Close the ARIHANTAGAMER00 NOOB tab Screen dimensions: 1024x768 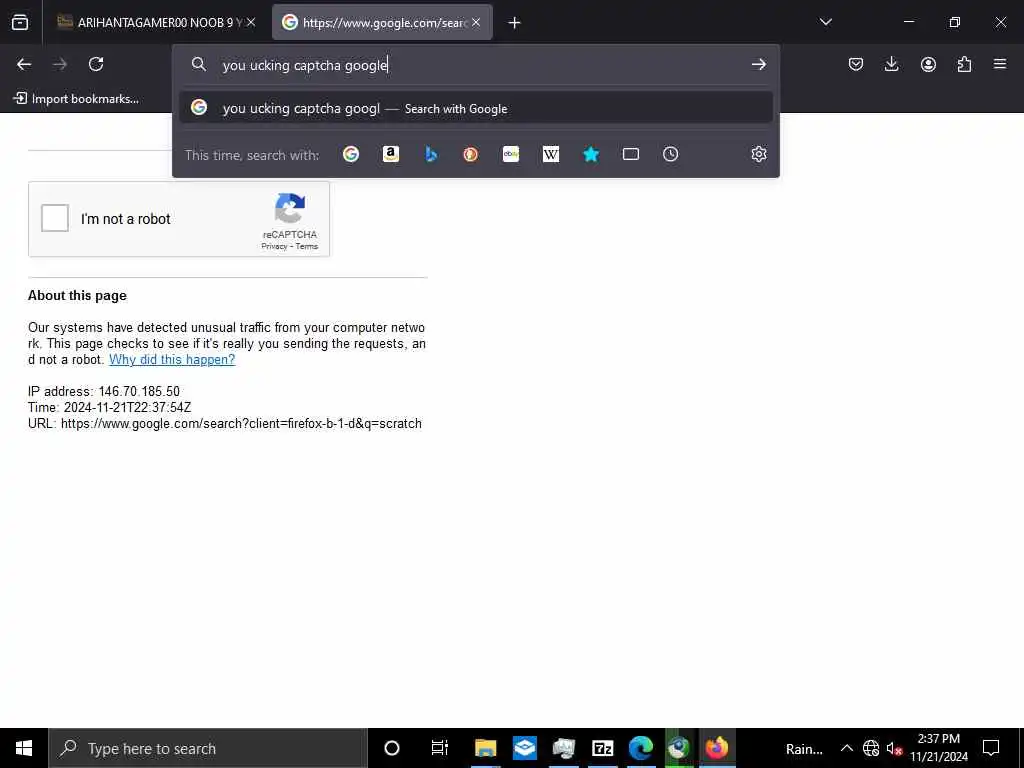point(251,22)
